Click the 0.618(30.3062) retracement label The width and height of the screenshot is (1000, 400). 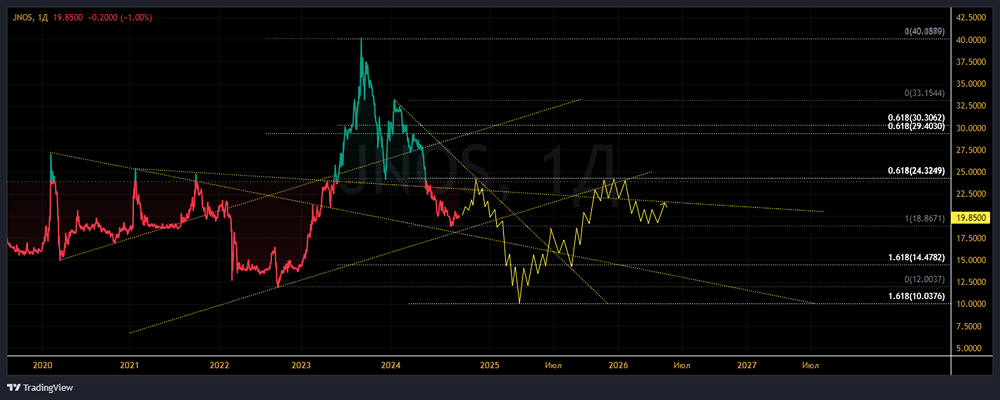click(915, 118)
